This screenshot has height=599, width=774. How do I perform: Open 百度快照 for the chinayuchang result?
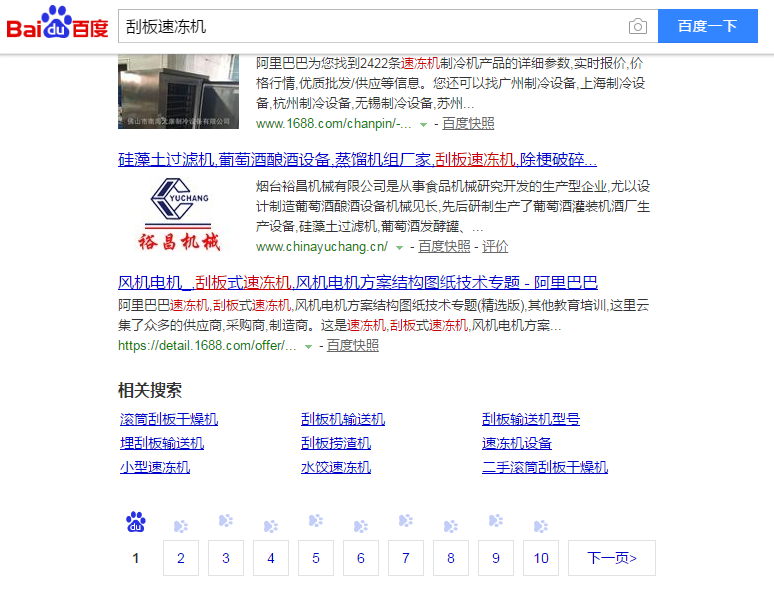pyautogui.click(x=444, y=246)
